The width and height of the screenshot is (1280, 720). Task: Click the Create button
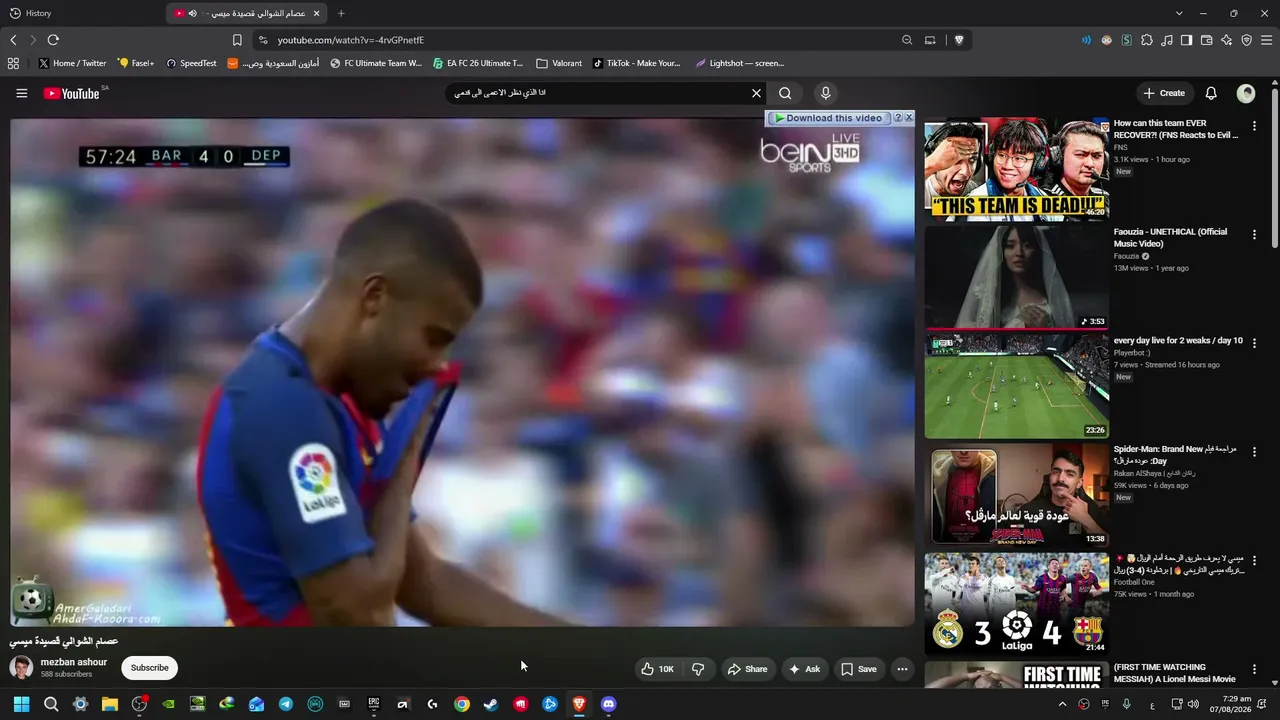pyautogui.click(x=1164, y=93)
